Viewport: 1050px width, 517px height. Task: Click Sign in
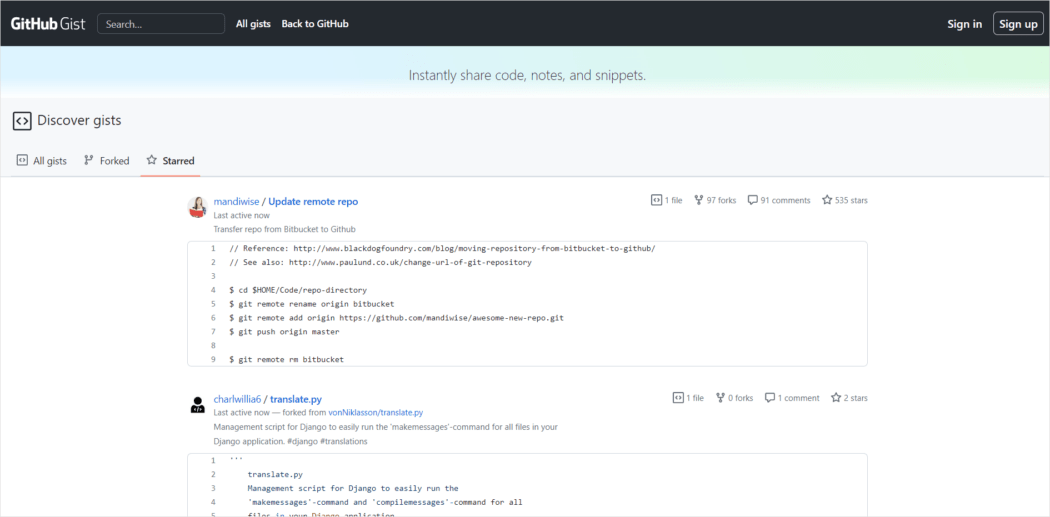tap(964, 24)
